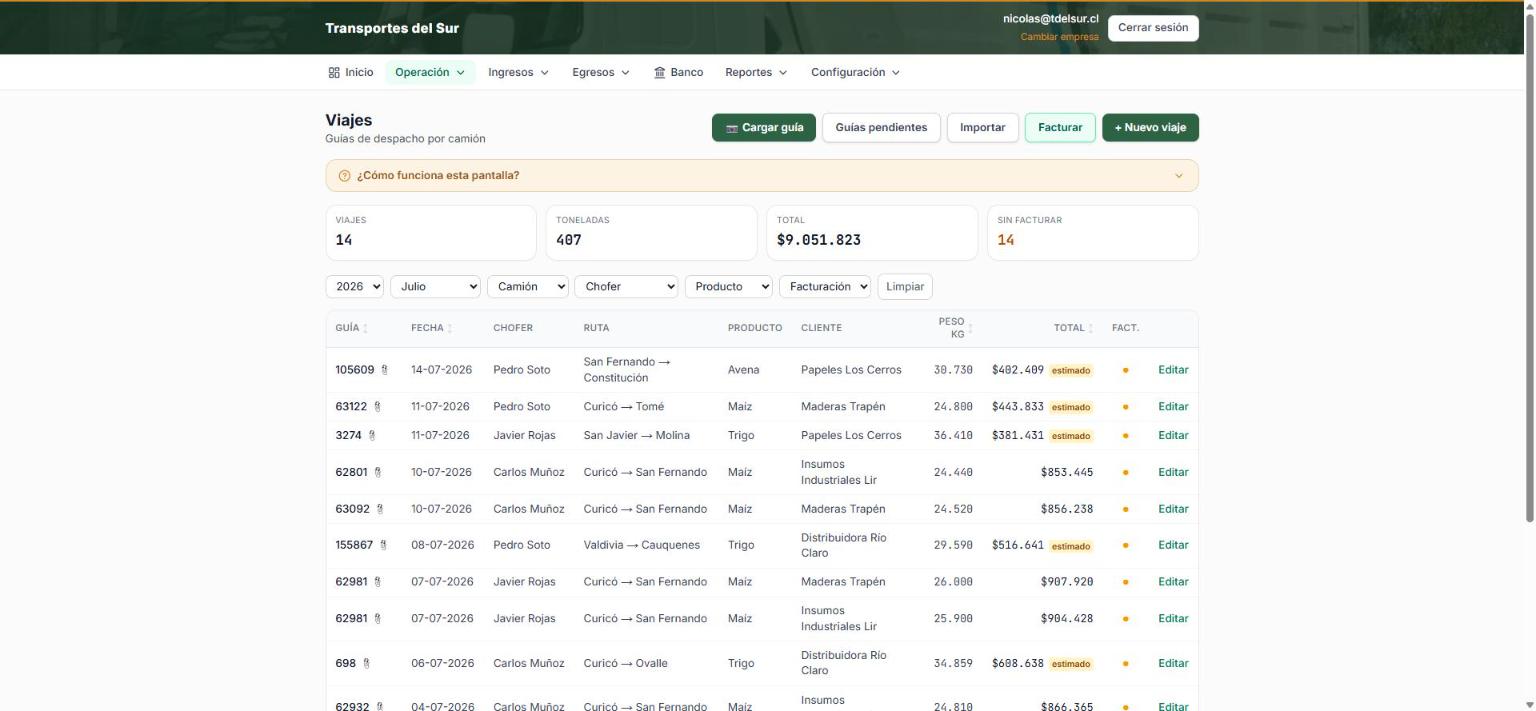Open attachment clip of guía 3274

coord(372,436)
